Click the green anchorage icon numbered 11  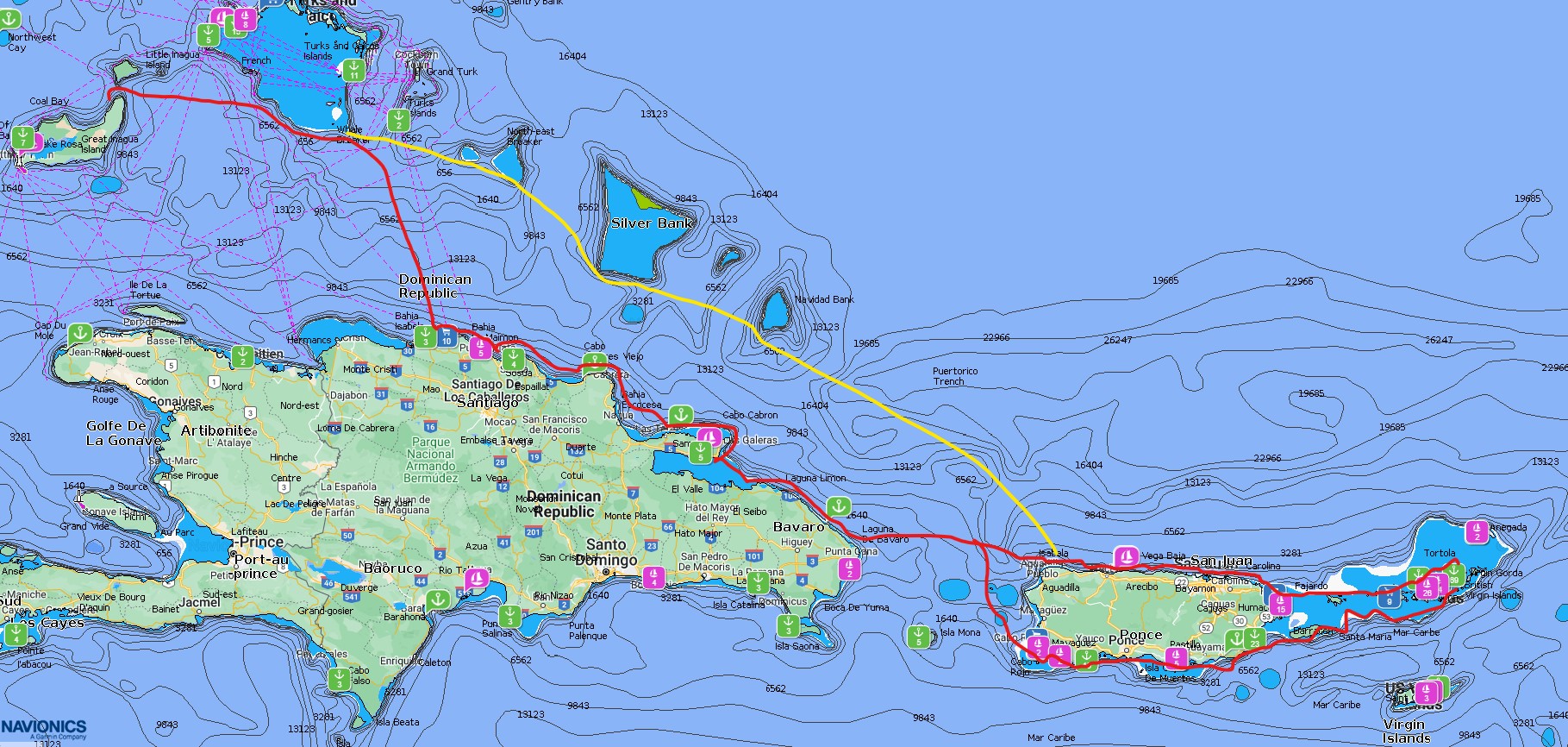coord(353,69)
